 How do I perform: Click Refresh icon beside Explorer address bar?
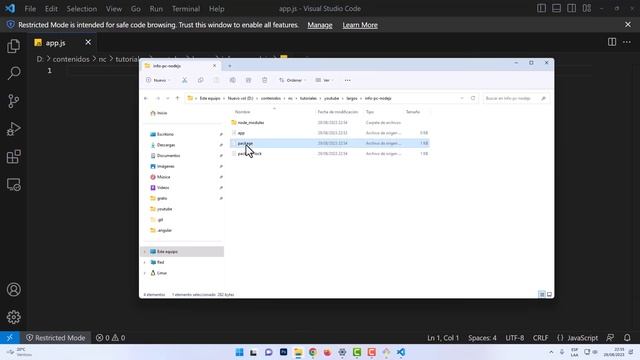(x=473, y=98)
